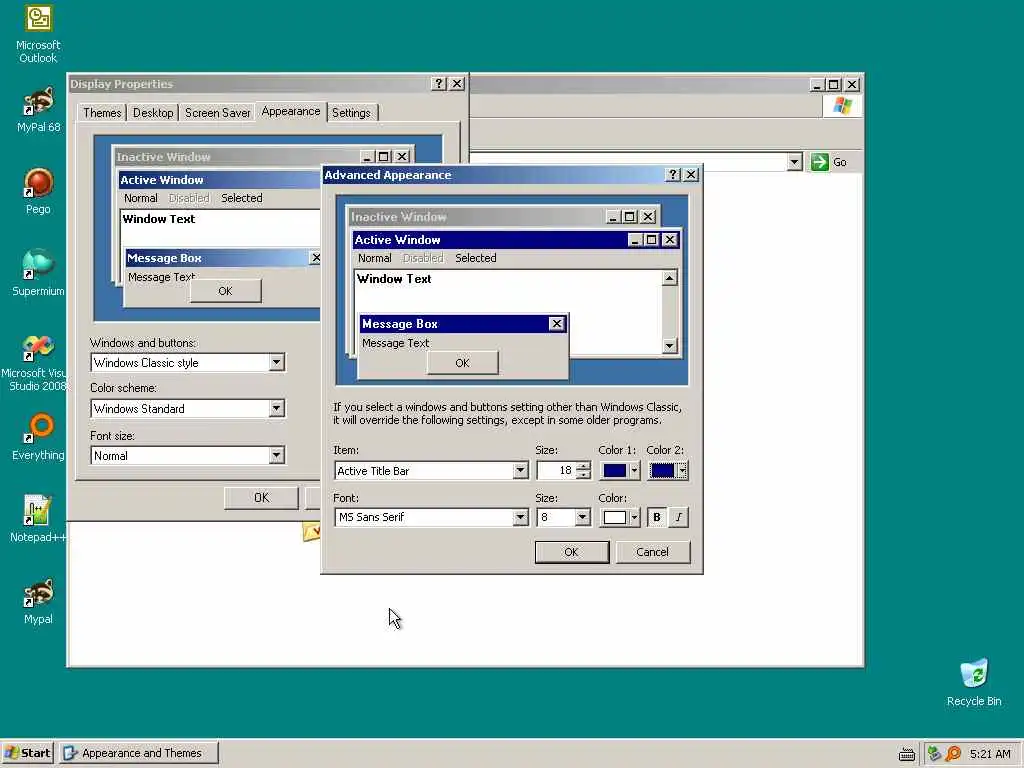Click preview scrollbar up arrow

[669, 278]
